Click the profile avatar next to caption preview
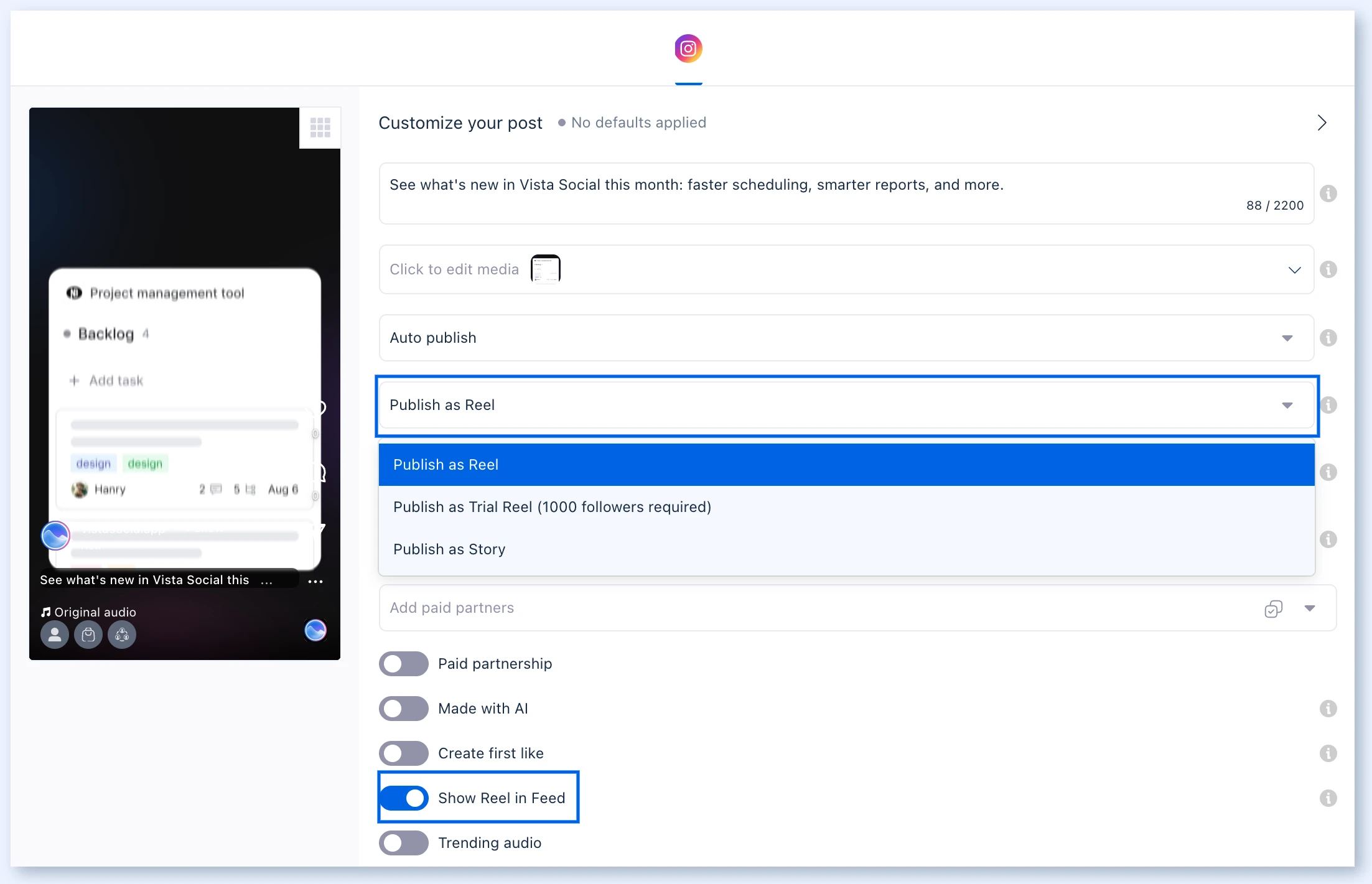The image size is (1372, 884). [55, 536]
